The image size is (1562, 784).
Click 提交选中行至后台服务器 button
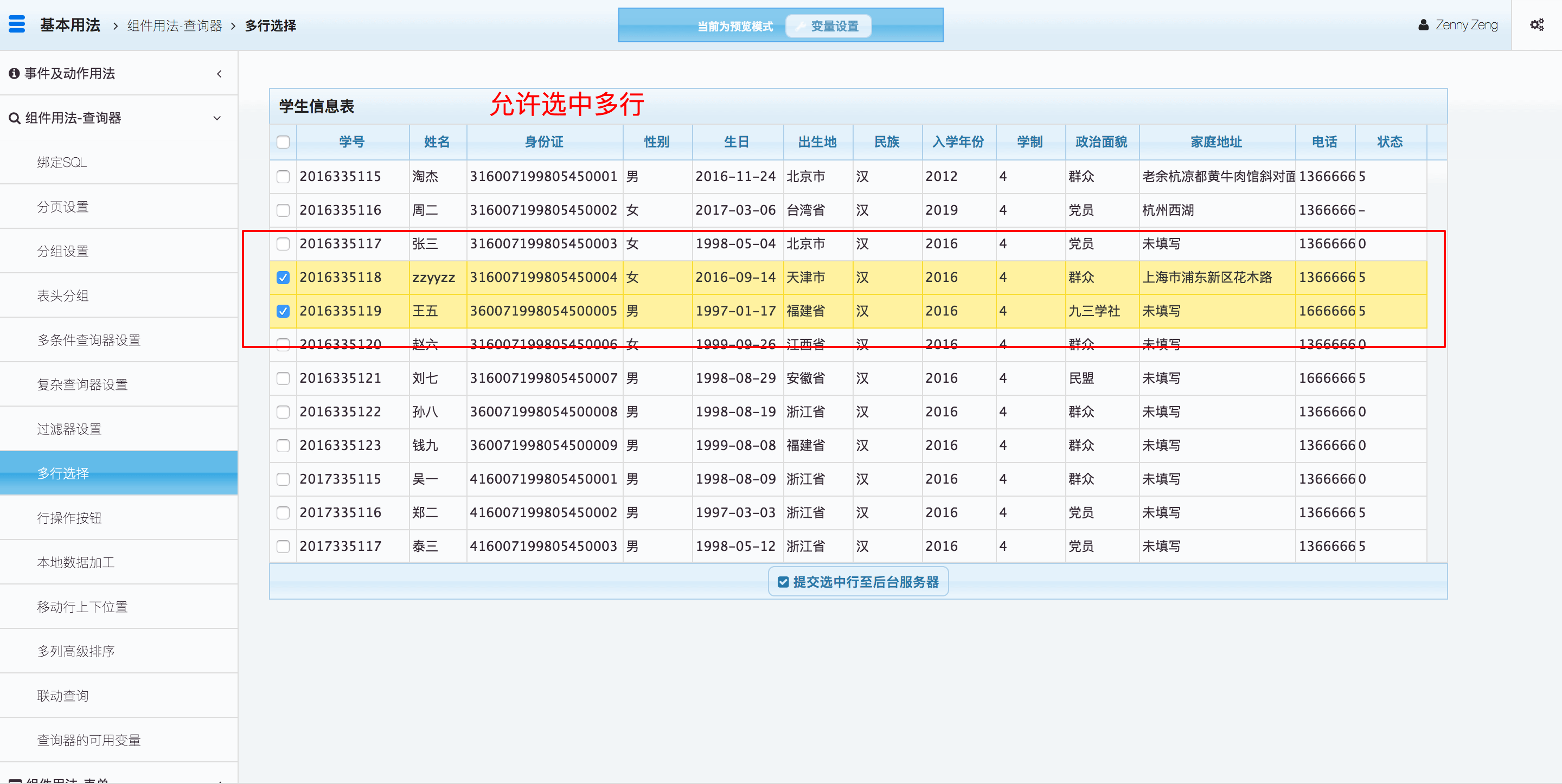pyautogui.click(x=858, y=582)
